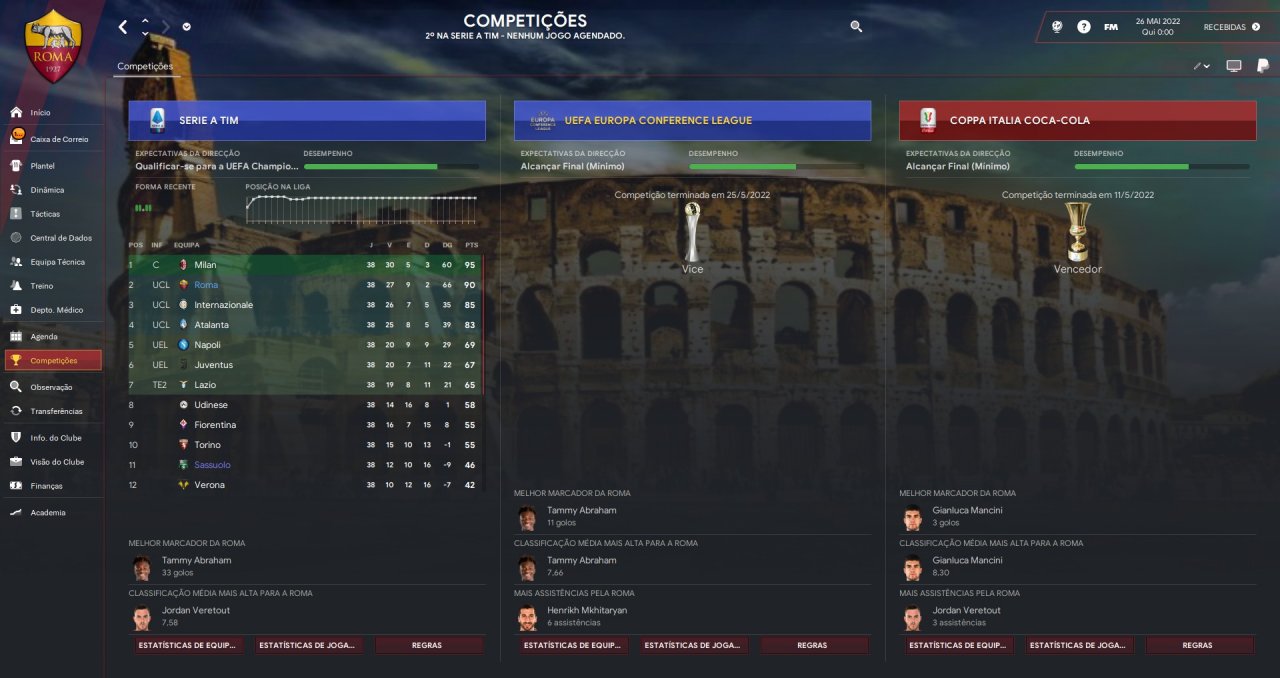The height and width of the screenshot is (678, 1280).
Task: Click the Serie A Desempenho progress bar
Action: pos(391,167)
